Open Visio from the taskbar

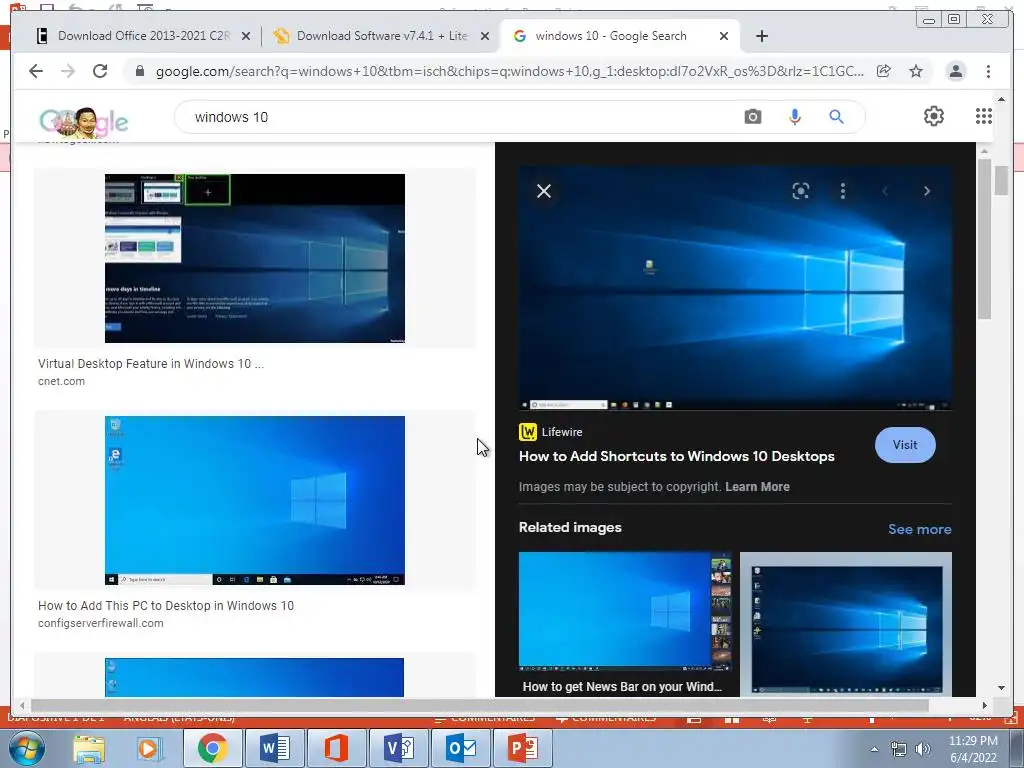click(x=398, y=748)
